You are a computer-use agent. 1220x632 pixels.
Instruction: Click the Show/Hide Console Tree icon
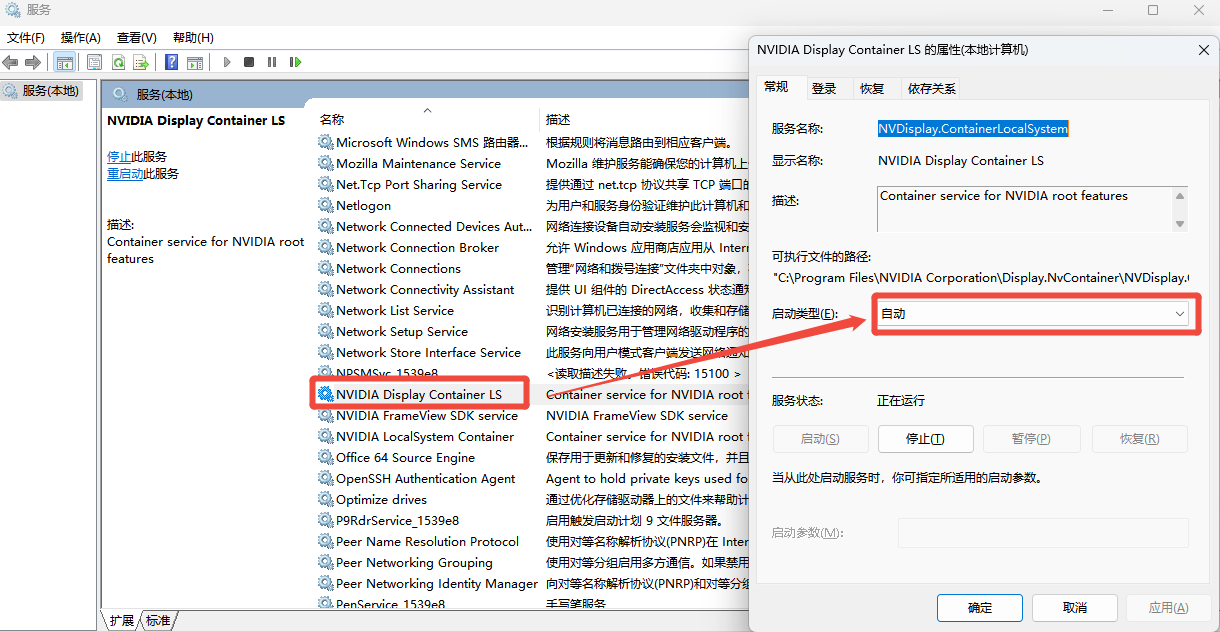pos(64,62)
